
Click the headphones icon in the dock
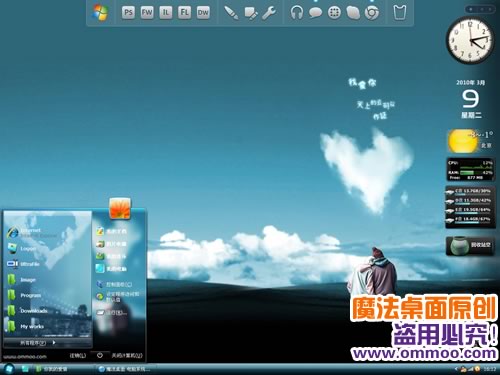click(296, 13)
